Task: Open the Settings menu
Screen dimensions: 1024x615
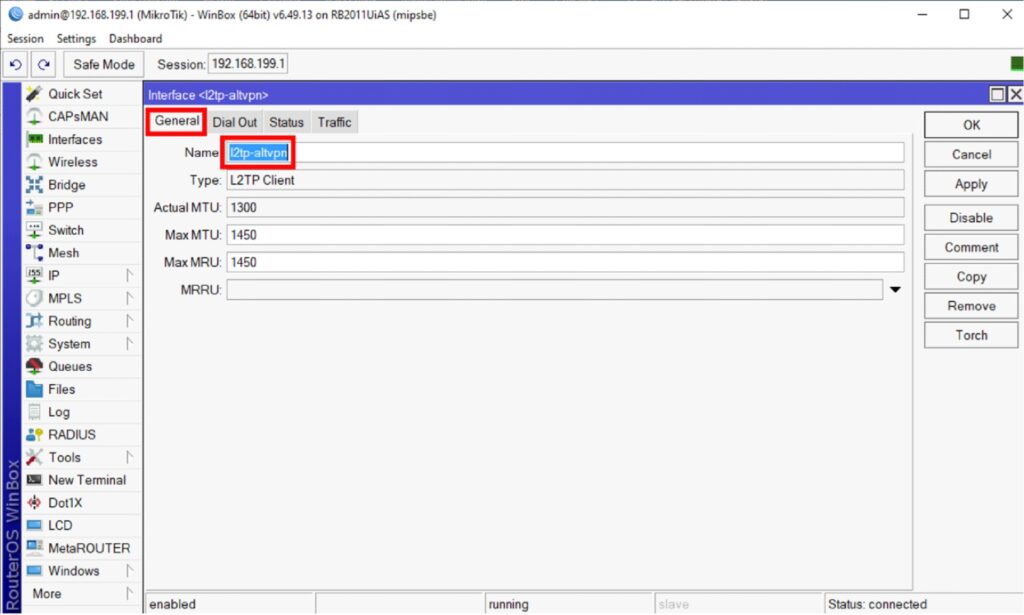Action: pyautogui.click(x=76, y=39)
